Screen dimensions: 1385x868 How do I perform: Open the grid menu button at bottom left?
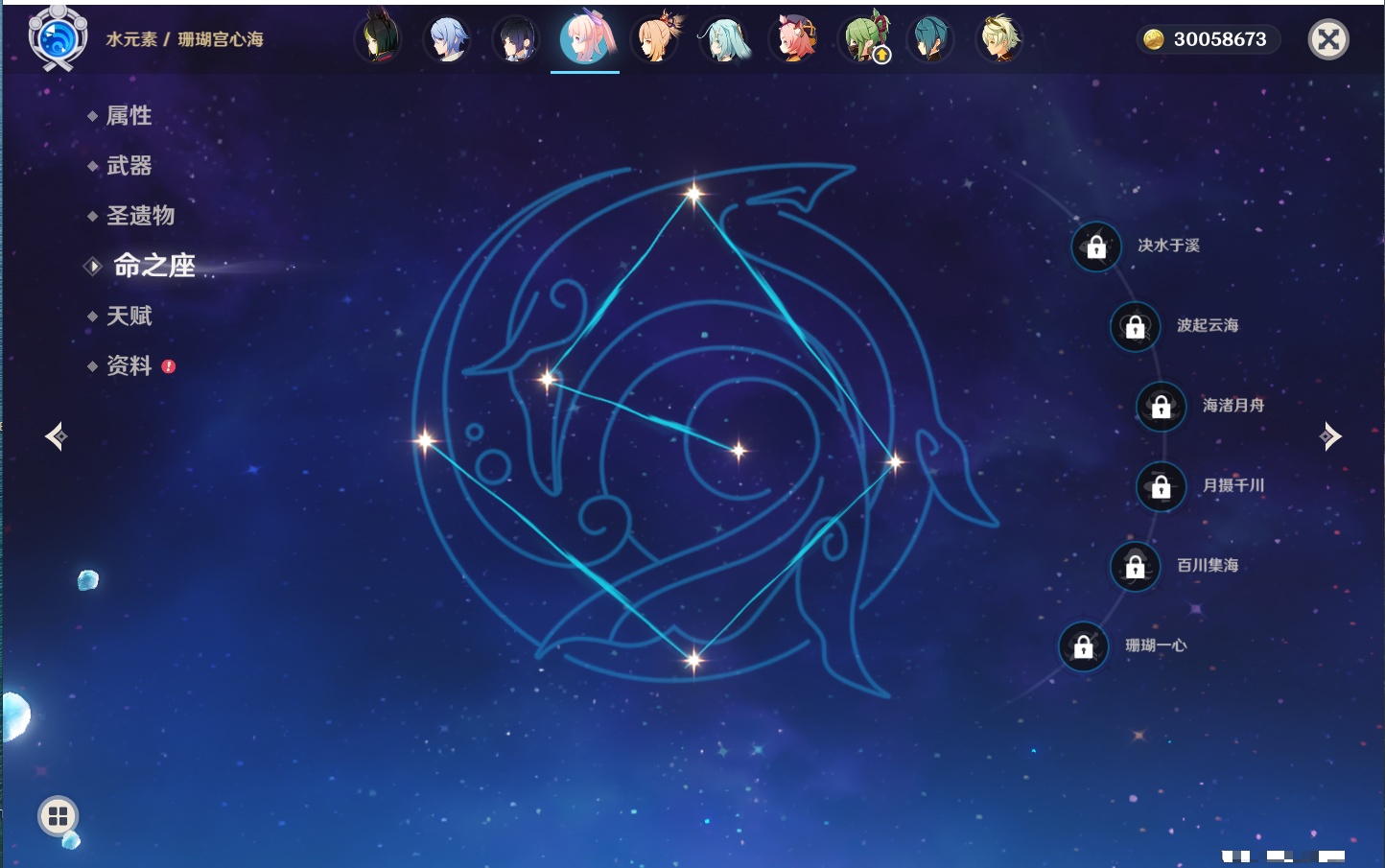(x=58, y=816)
